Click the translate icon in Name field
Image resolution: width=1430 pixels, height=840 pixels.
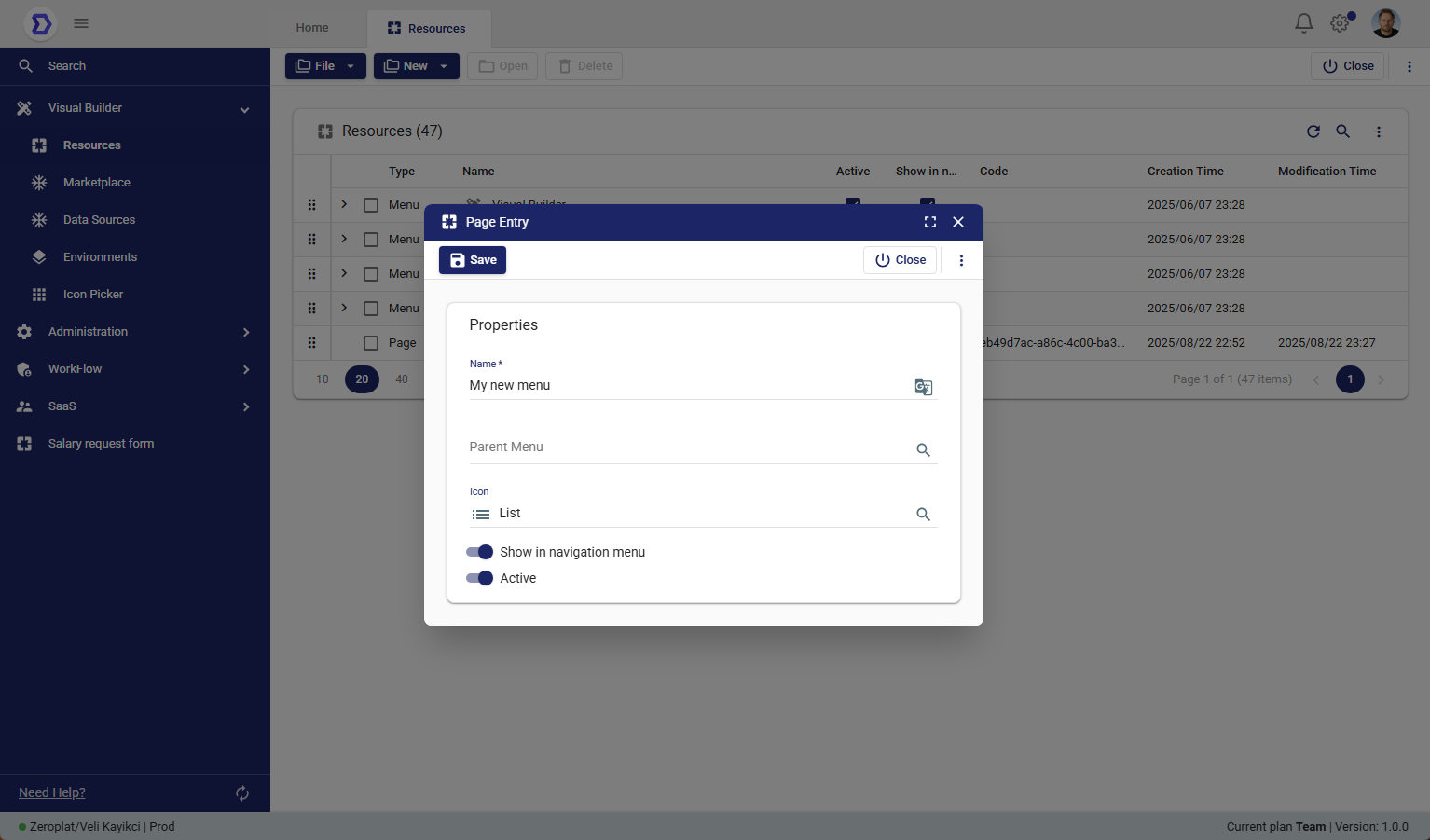[923, 387]
